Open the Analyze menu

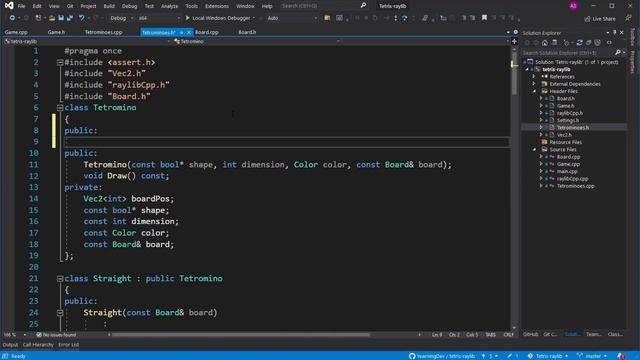click(x=169, y=6)
